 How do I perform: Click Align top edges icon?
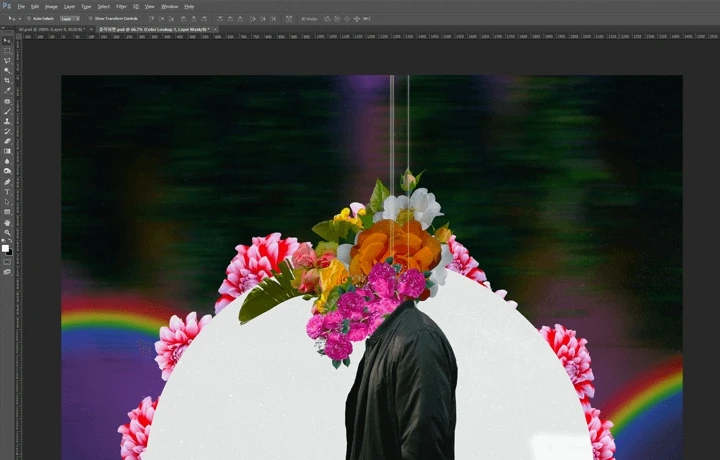[151, 19]
